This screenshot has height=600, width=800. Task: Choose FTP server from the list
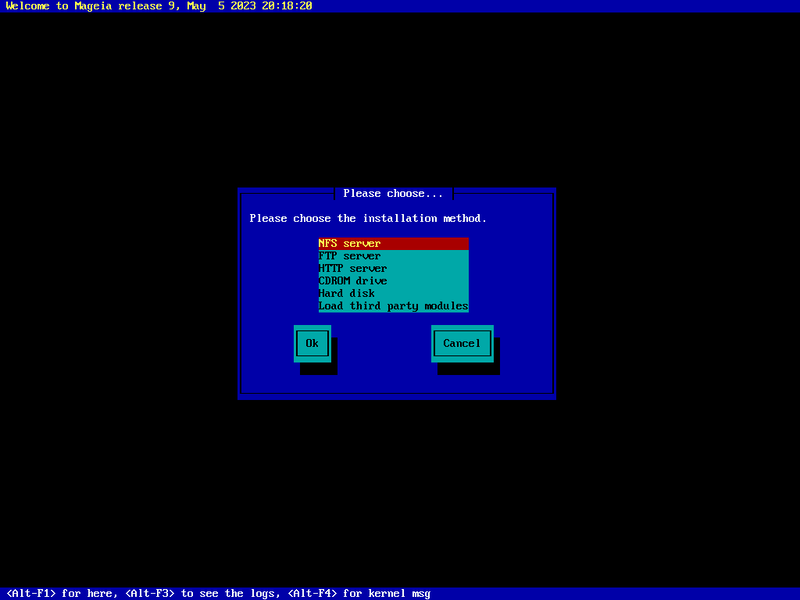[x=350, y=256]
